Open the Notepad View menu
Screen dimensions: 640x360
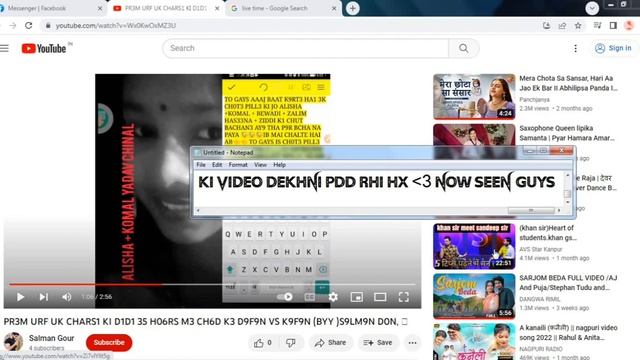point(260,165)
